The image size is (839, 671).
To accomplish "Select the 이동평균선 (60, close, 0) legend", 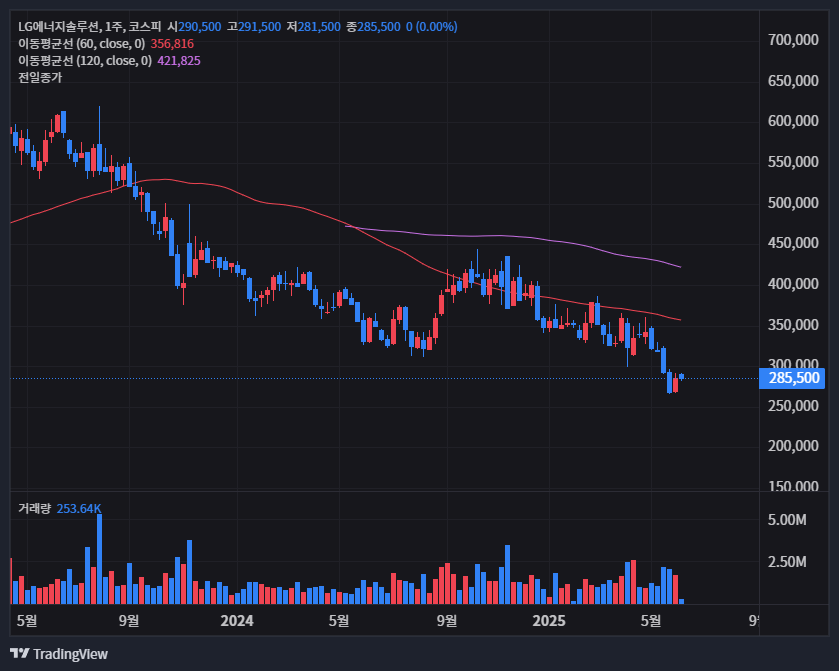I will click(x=81, y=44).
